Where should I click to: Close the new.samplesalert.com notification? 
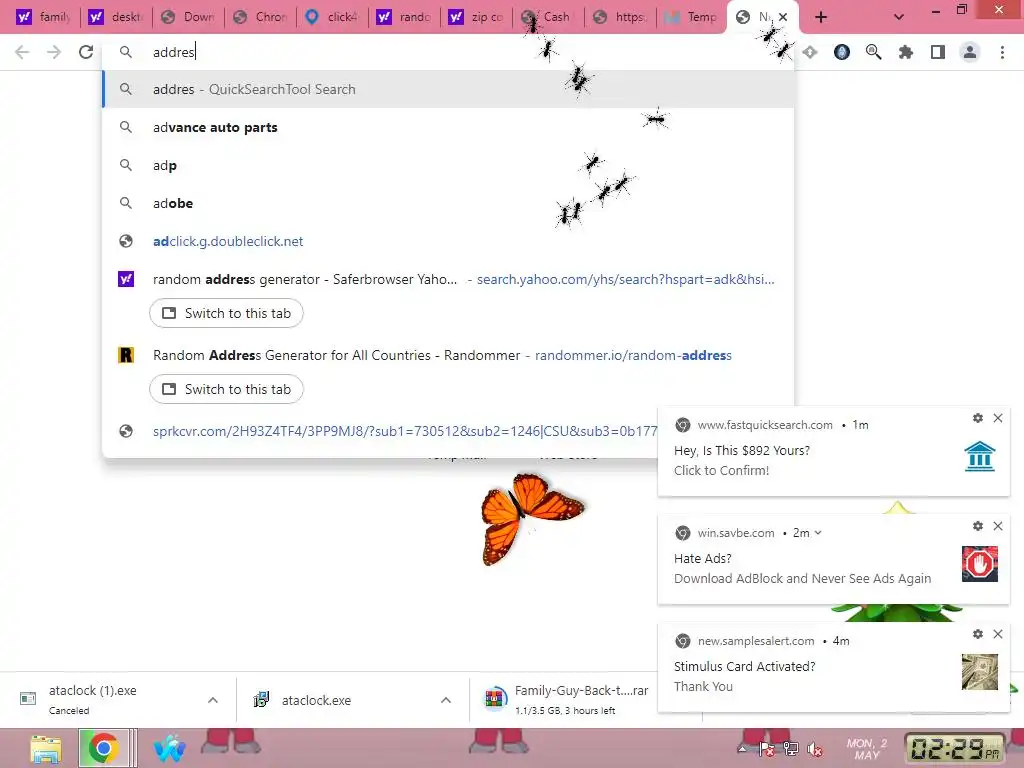pos(998,634)
